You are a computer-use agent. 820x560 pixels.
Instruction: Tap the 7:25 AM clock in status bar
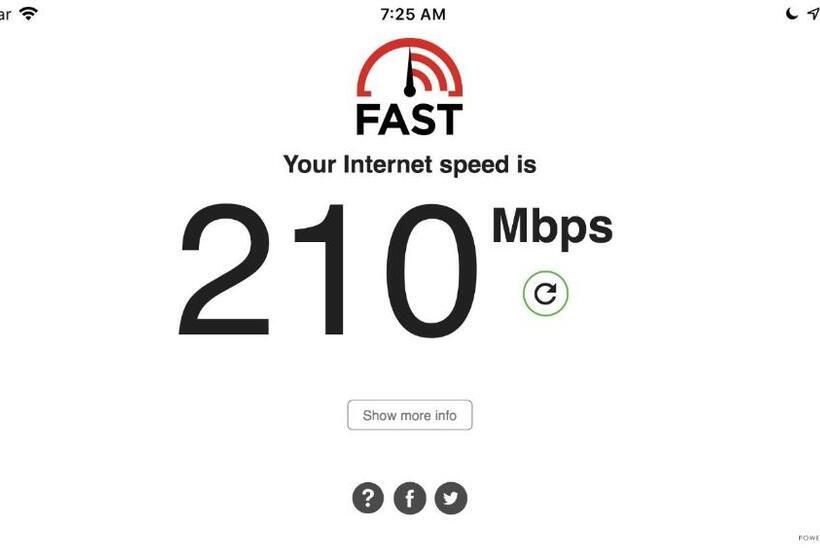[x=413, y=14]
